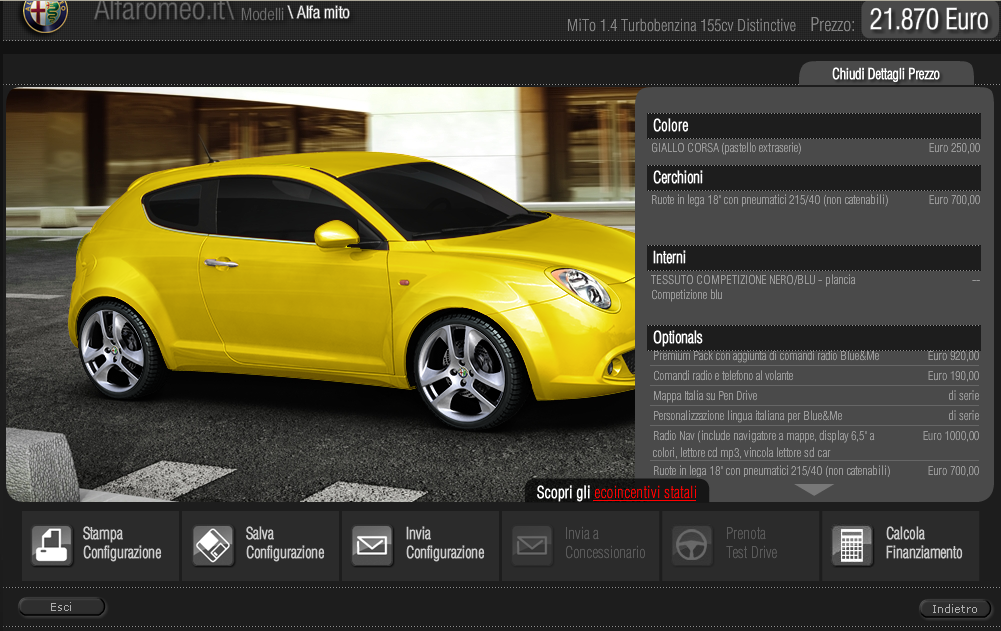The width and height of the screenshot is (1001, 631).
Task: Click the Indietro button
Action: 954,609
